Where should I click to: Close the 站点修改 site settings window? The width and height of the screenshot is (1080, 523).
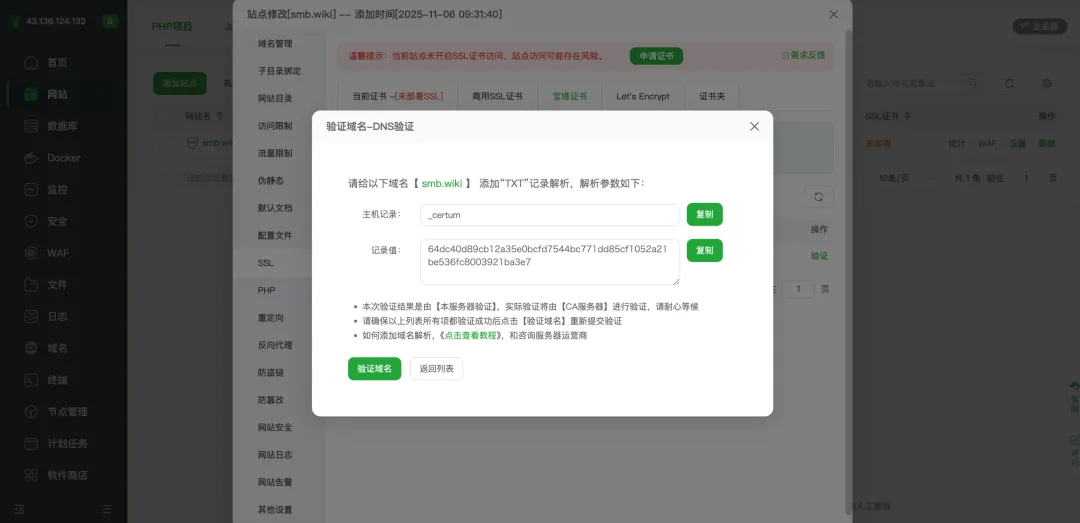click(x=833, y=14)
